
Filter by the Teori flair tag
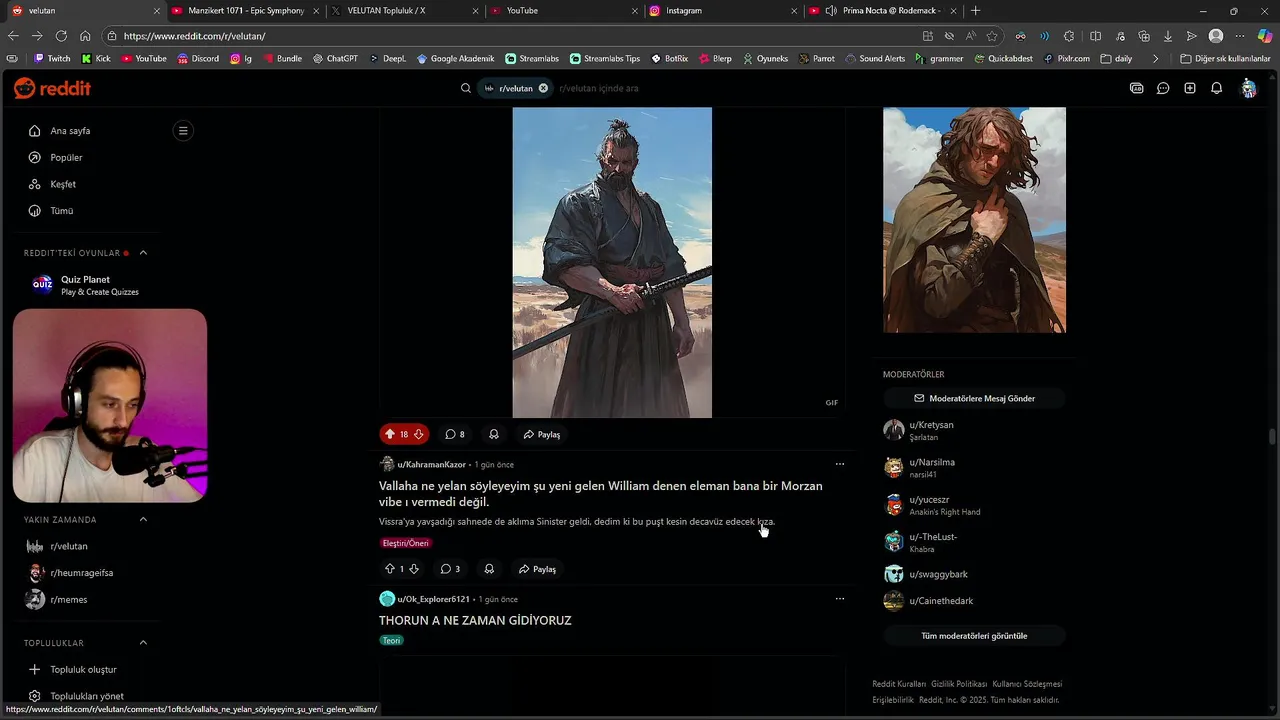(x=391, y=640)
